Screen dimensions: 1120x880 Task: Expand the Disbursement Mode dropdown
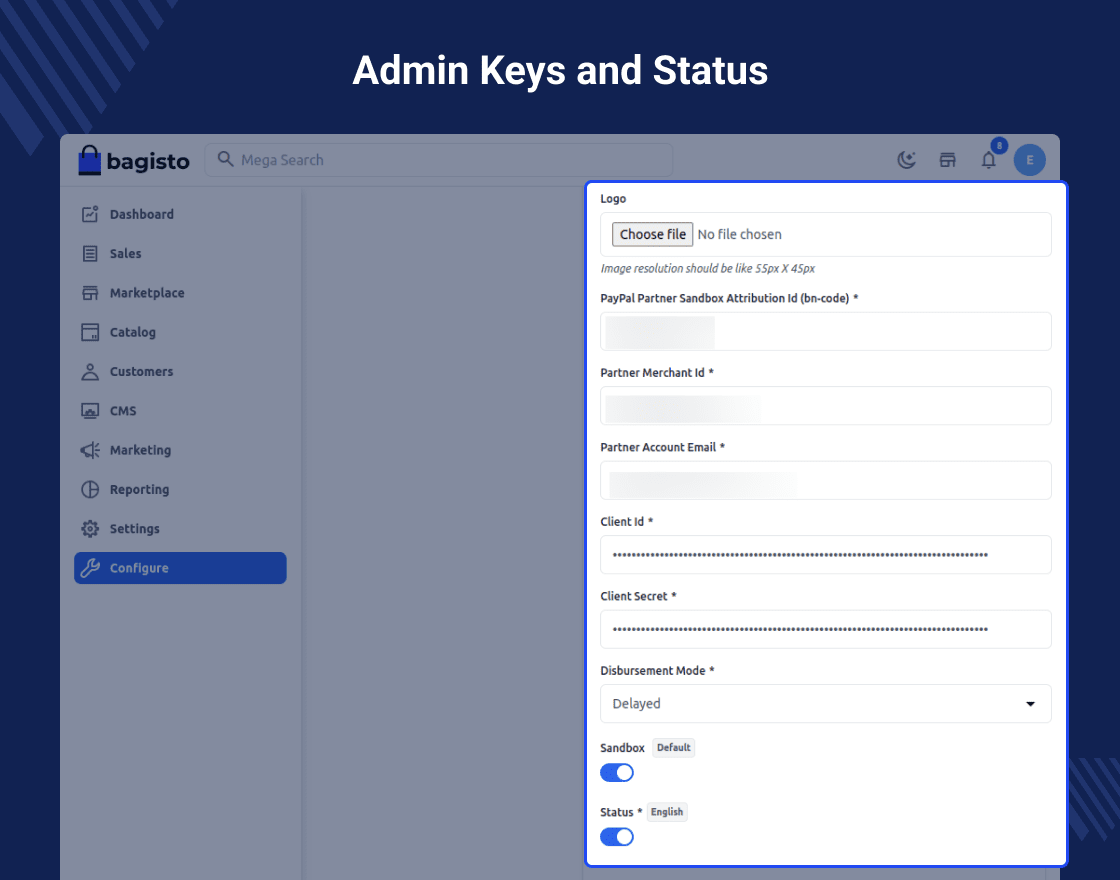[x=825, y=704]
